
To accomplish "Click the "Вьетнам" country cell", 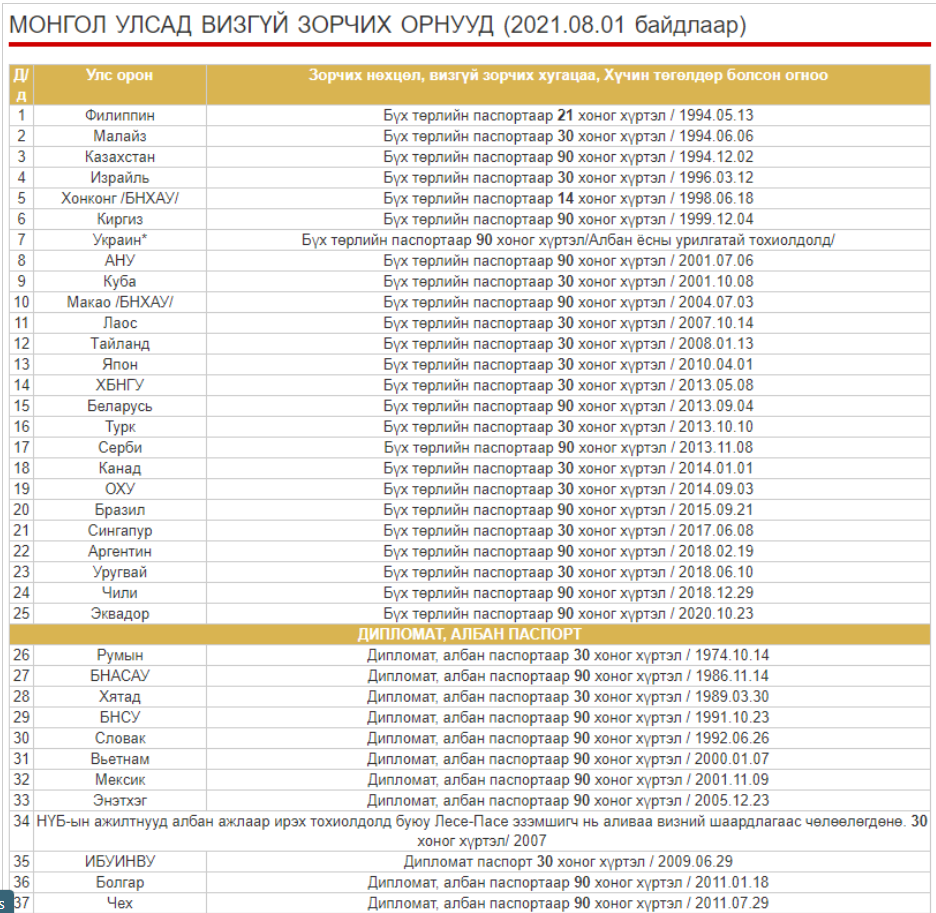I will coord(119,759).
